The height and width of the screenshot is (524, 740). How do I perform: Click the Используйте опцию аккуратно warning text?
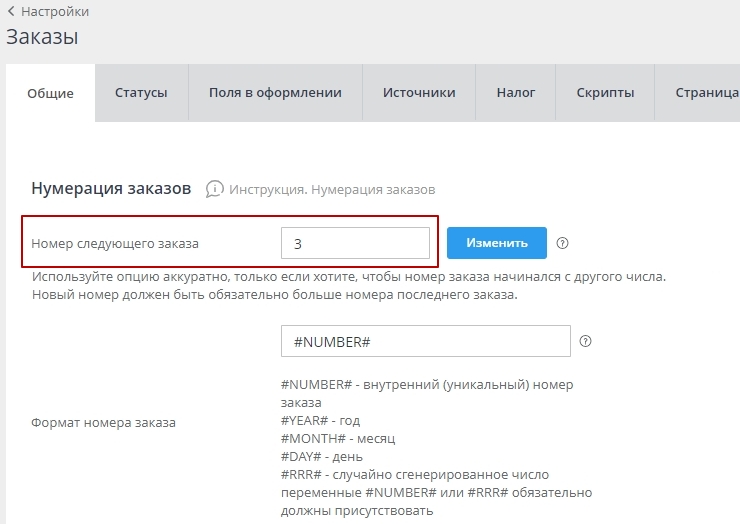349,277
